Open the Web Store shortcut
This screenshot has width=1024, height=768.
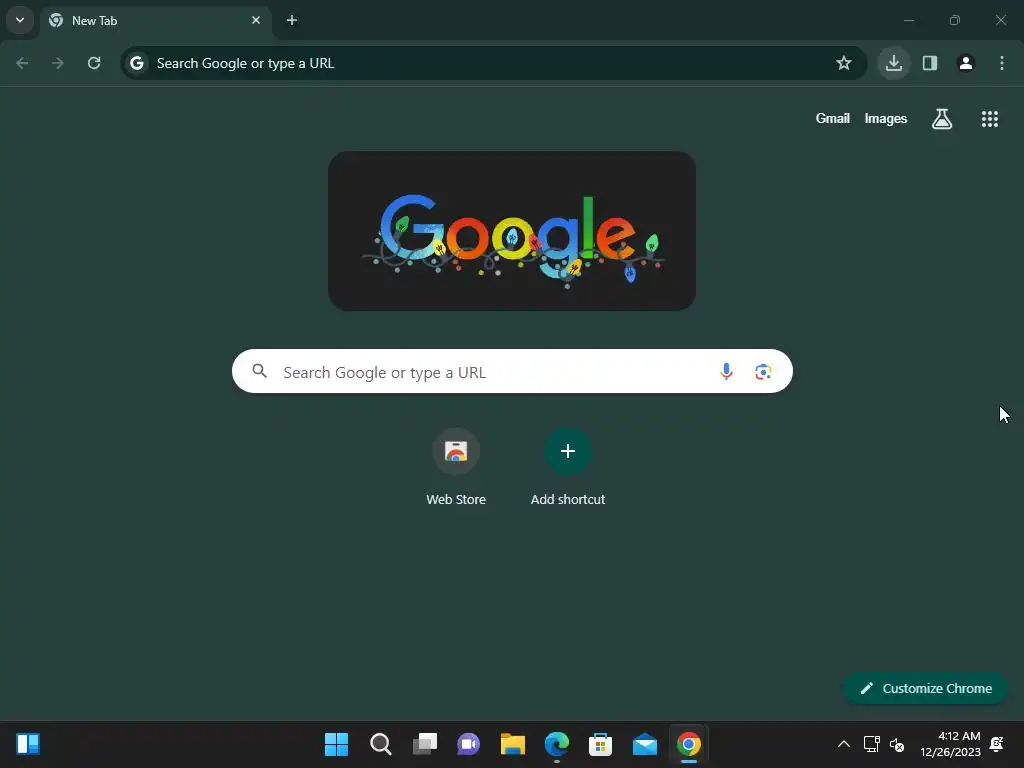click(x=456, y=468)
